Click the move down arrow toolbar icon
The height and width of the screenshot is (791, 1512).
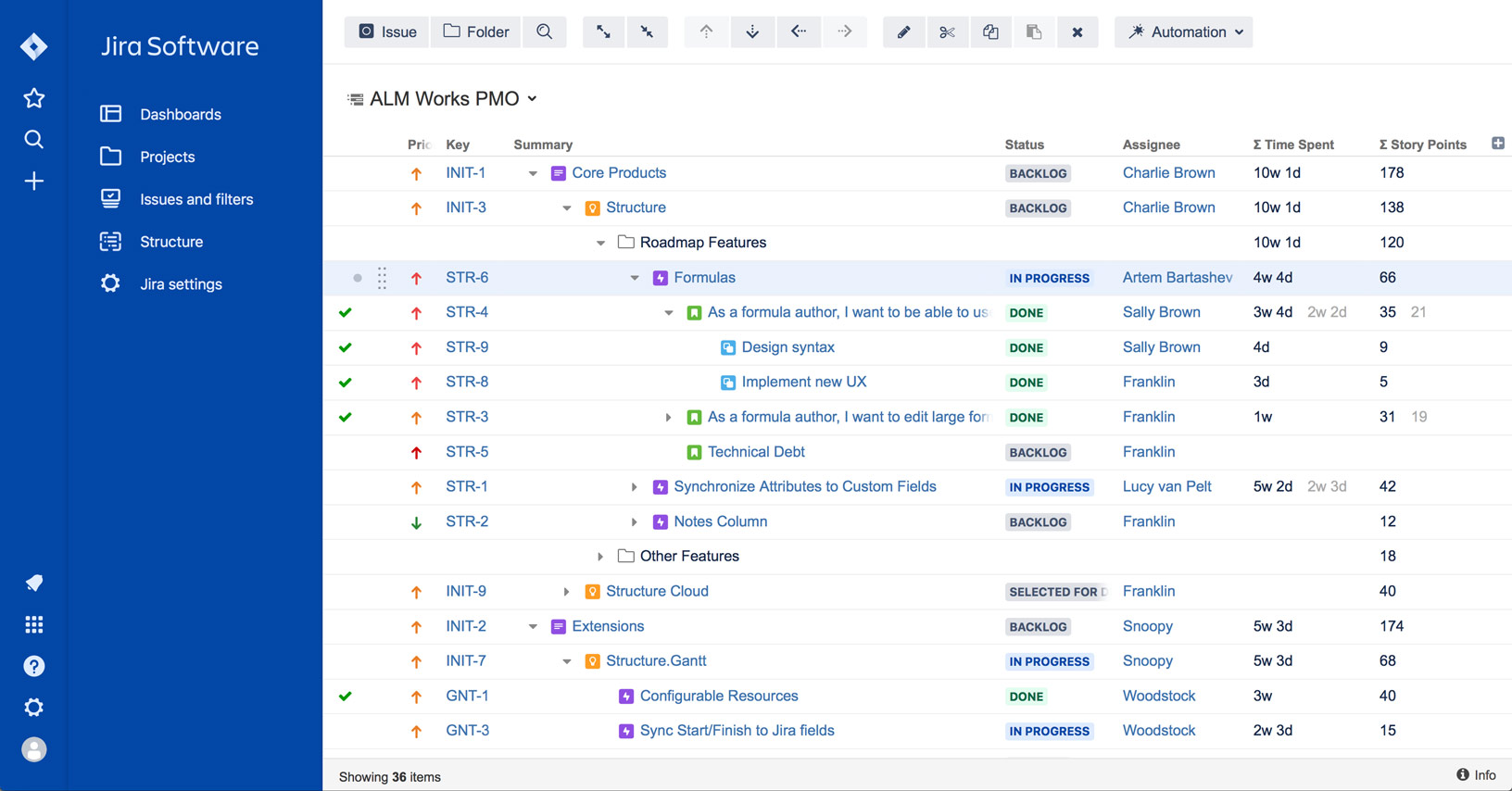pos(752,31)
